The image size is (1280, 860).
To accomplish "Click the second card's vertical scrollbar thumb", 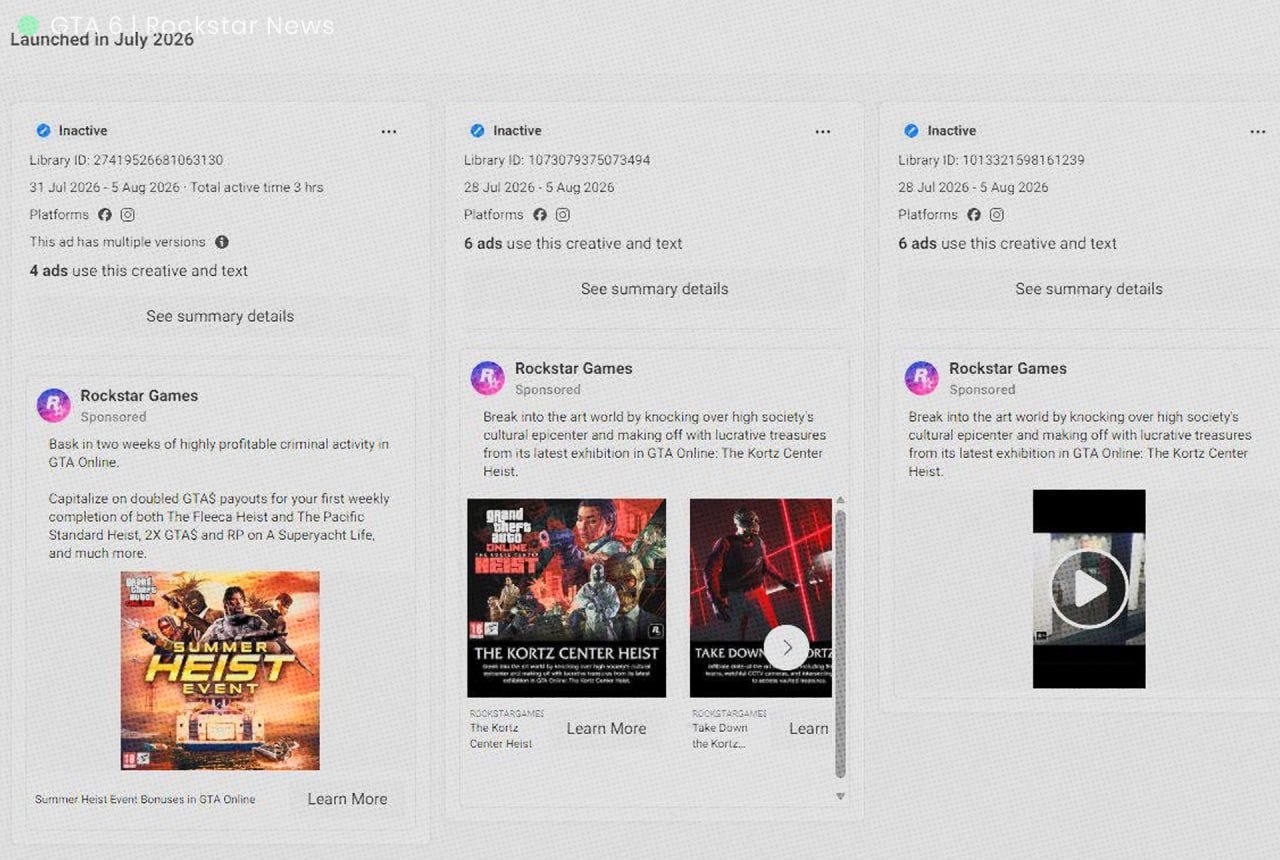I will (x=840, y=643).
